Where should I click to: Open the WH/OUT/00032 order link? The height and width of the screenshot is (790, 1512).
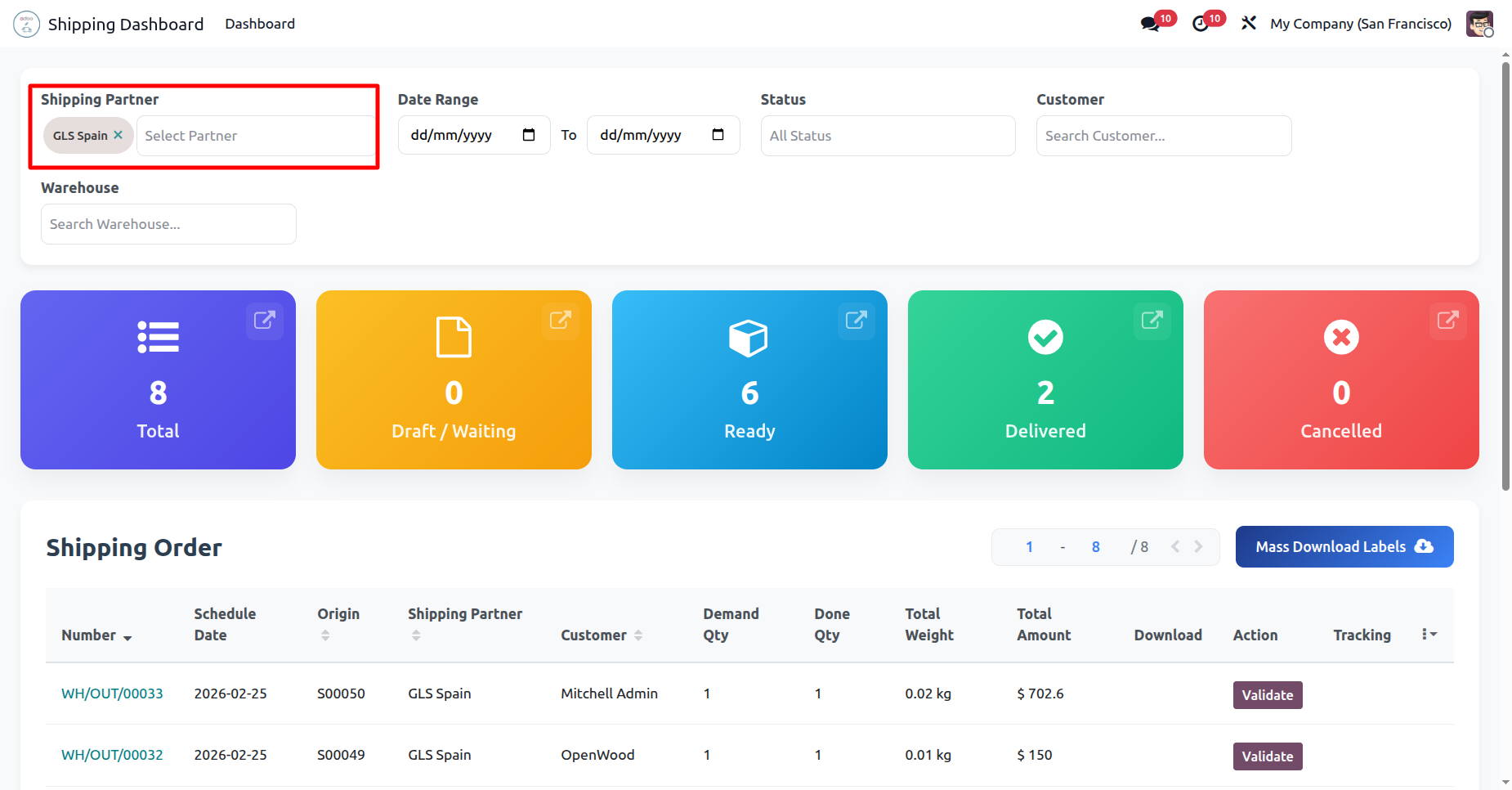point(112,755)
